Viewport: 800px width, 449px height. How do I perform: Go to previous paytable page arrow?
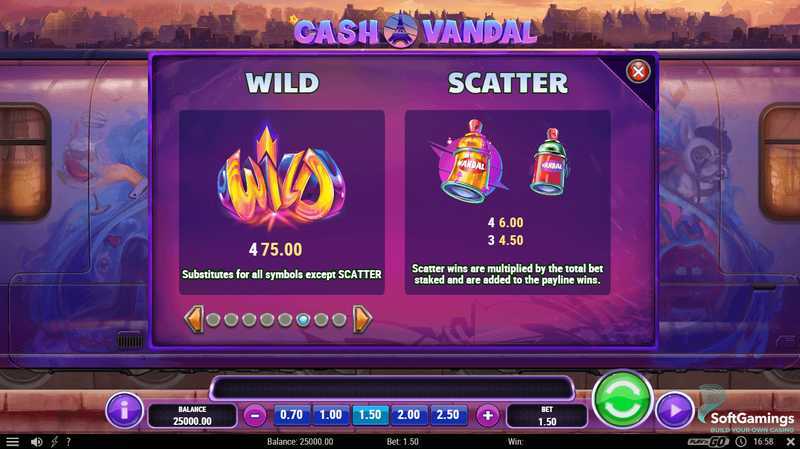[x=194, y=319]
